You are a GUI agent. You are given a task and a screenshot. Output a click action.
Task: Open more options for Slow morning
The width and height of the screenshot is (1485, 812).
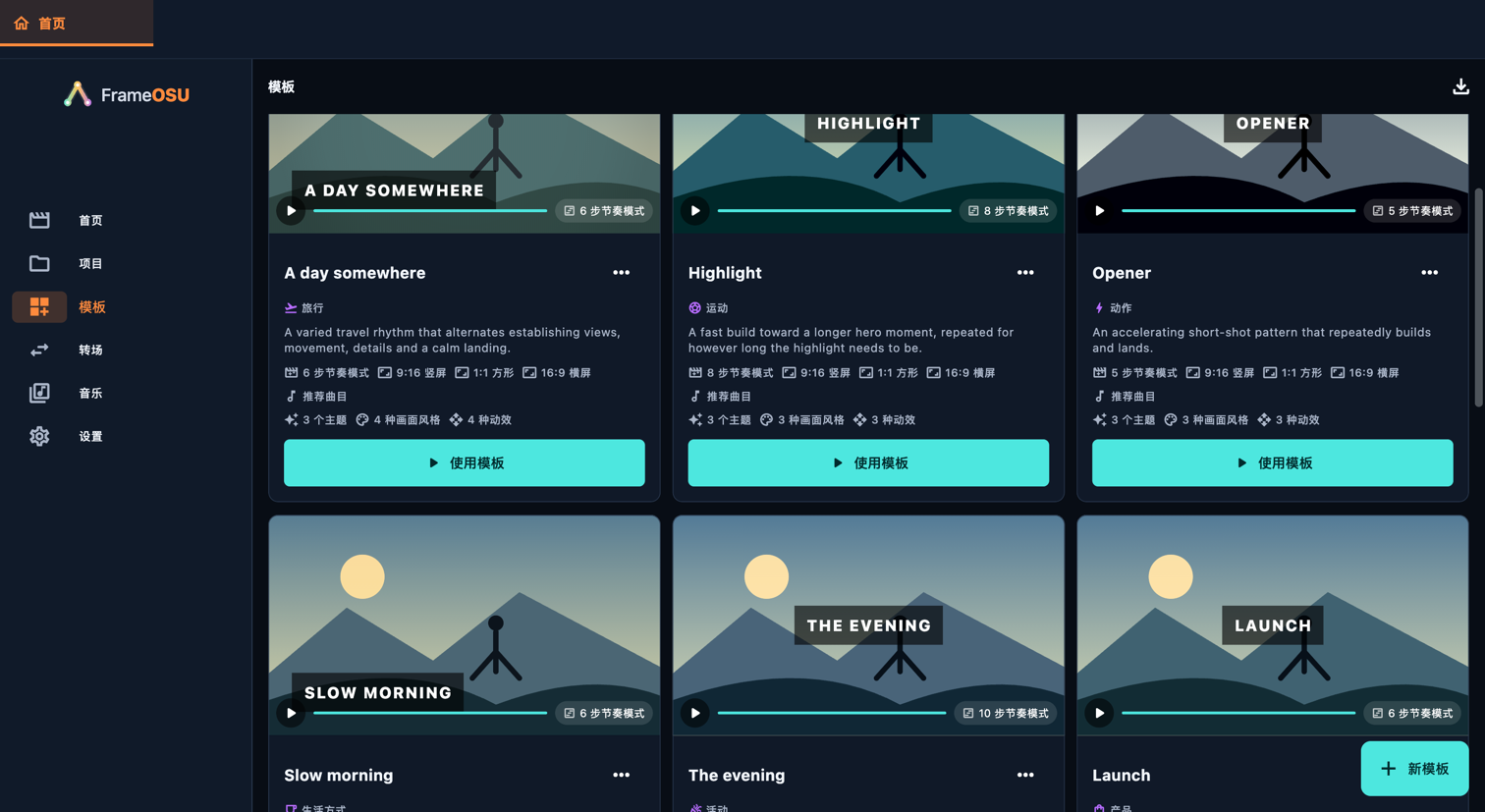tap(622, 775)
